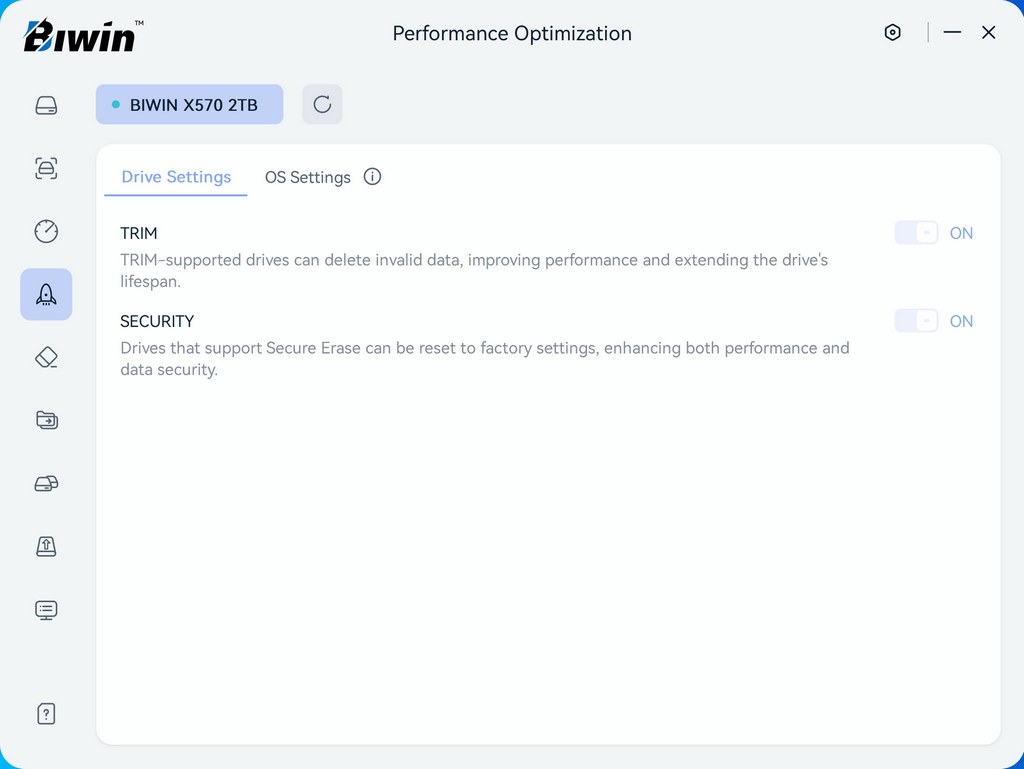Open the drive clone sidebar icon
1024x769 pixels.
coord(46,484)
